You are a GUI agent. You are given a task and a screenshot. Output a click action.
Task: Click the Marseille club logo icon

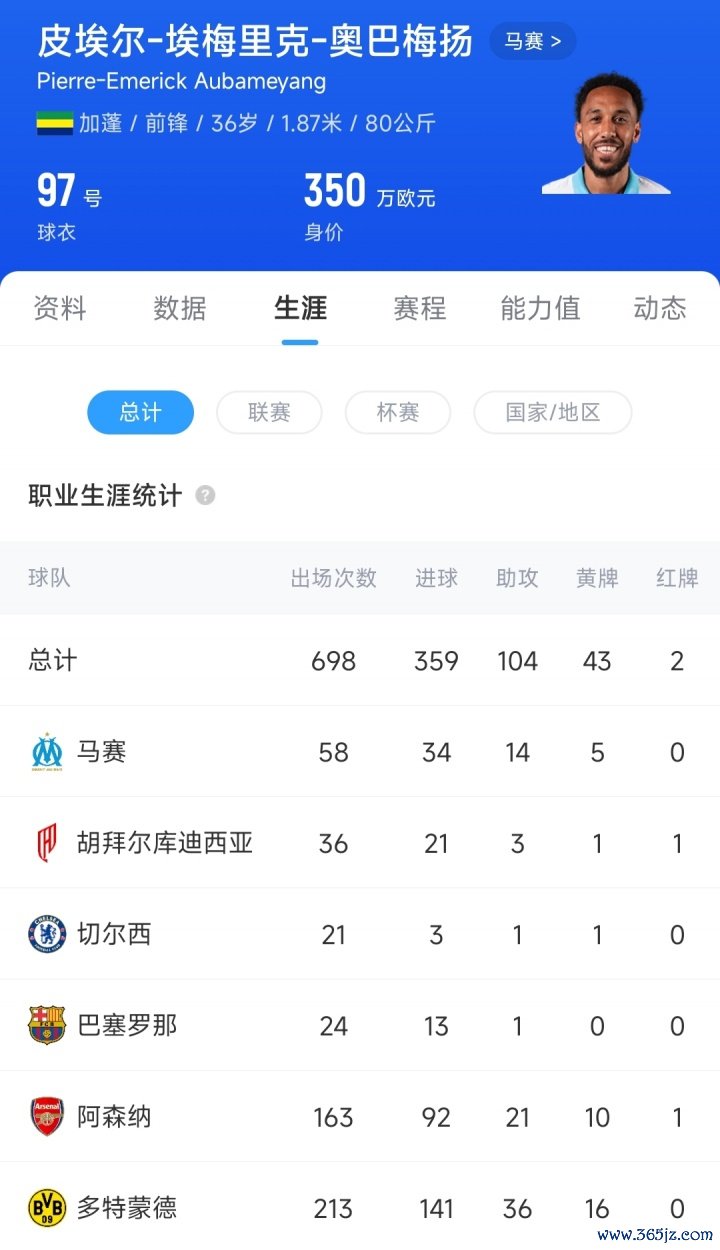tap(46, 752)
